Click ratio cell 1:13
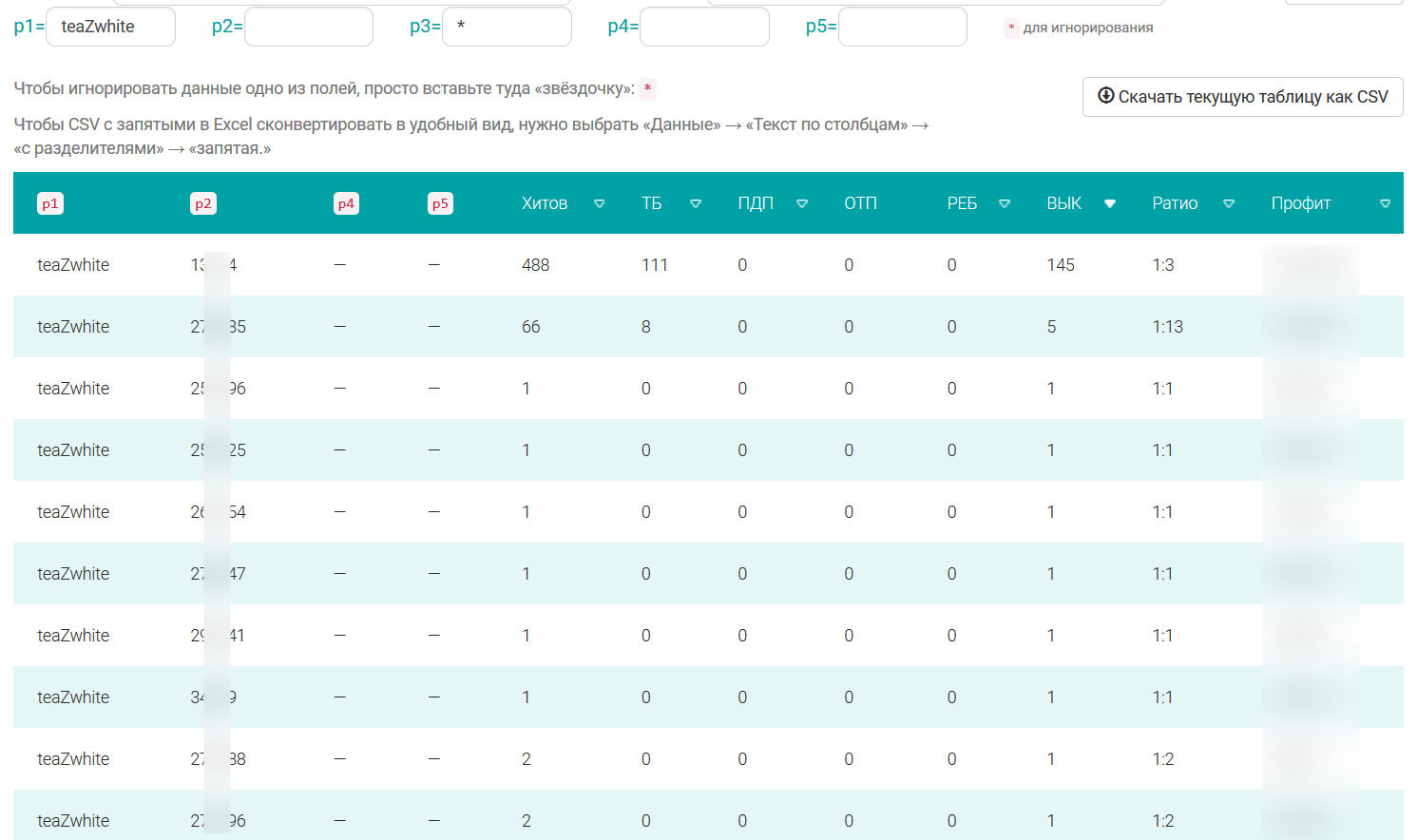The image size is (1417, 840). 1168,327
